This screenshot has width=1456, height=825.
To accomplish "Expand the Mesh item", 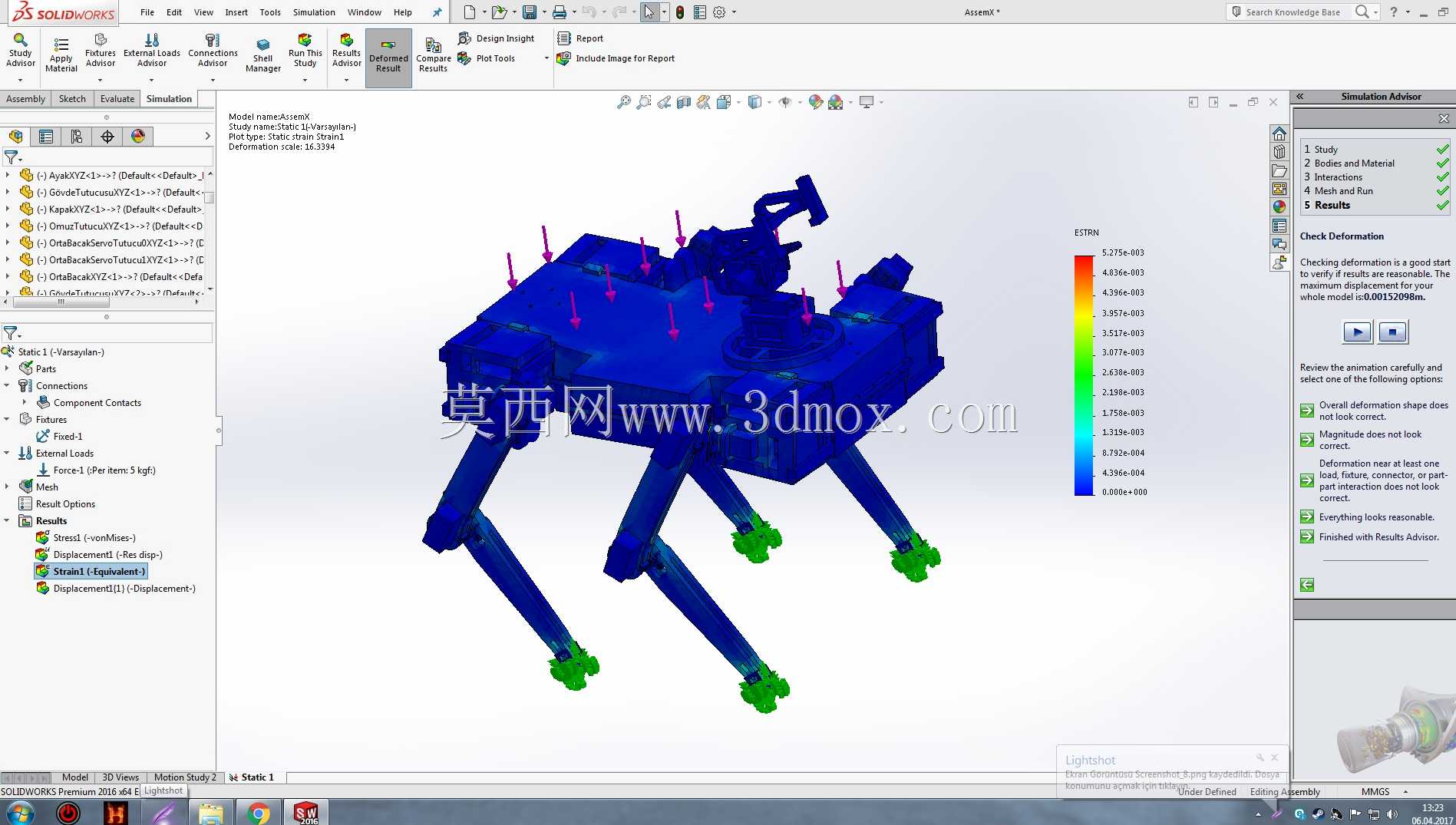I will 7,487.
